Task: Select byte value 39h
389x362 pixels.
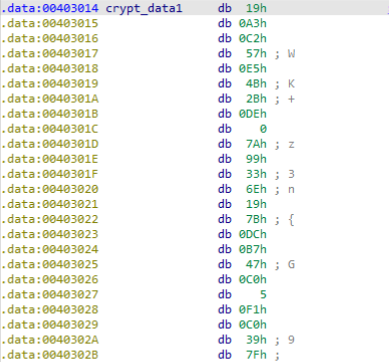Action: click(x=256, y=339)
